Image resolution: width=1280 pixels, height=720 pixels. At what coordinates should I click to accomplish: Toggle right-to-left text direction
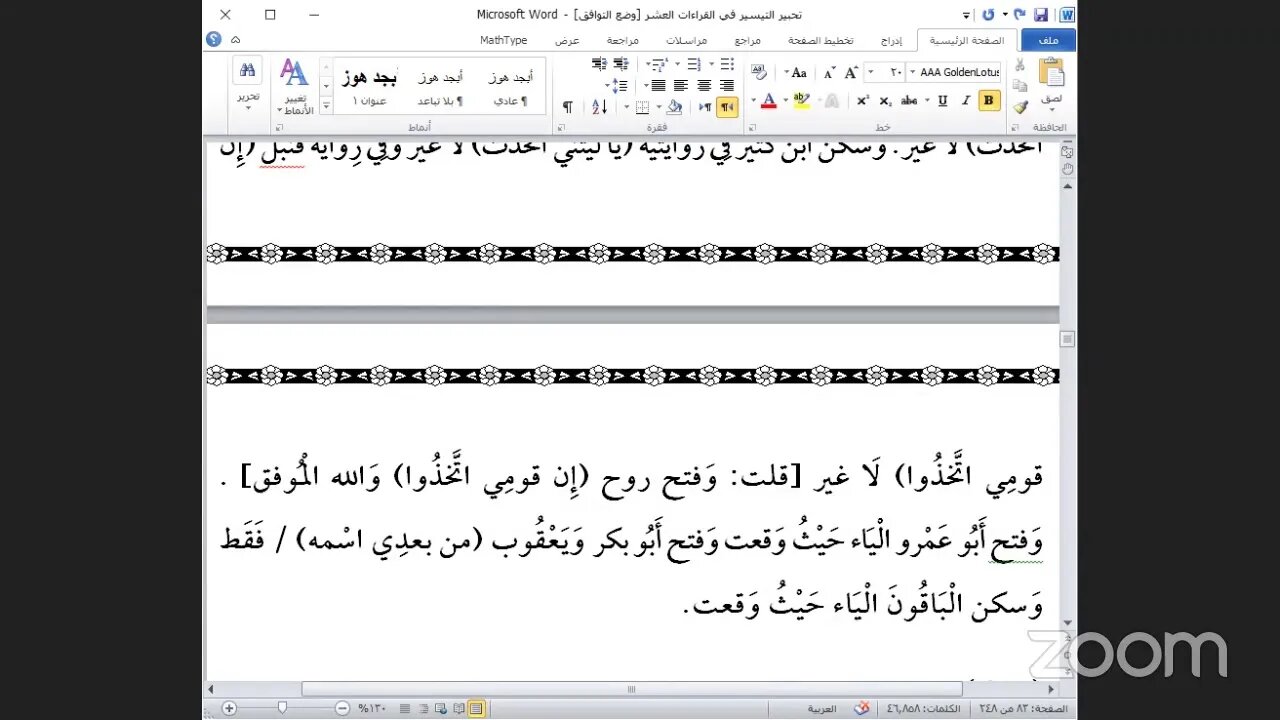click(x=727, y=107)
